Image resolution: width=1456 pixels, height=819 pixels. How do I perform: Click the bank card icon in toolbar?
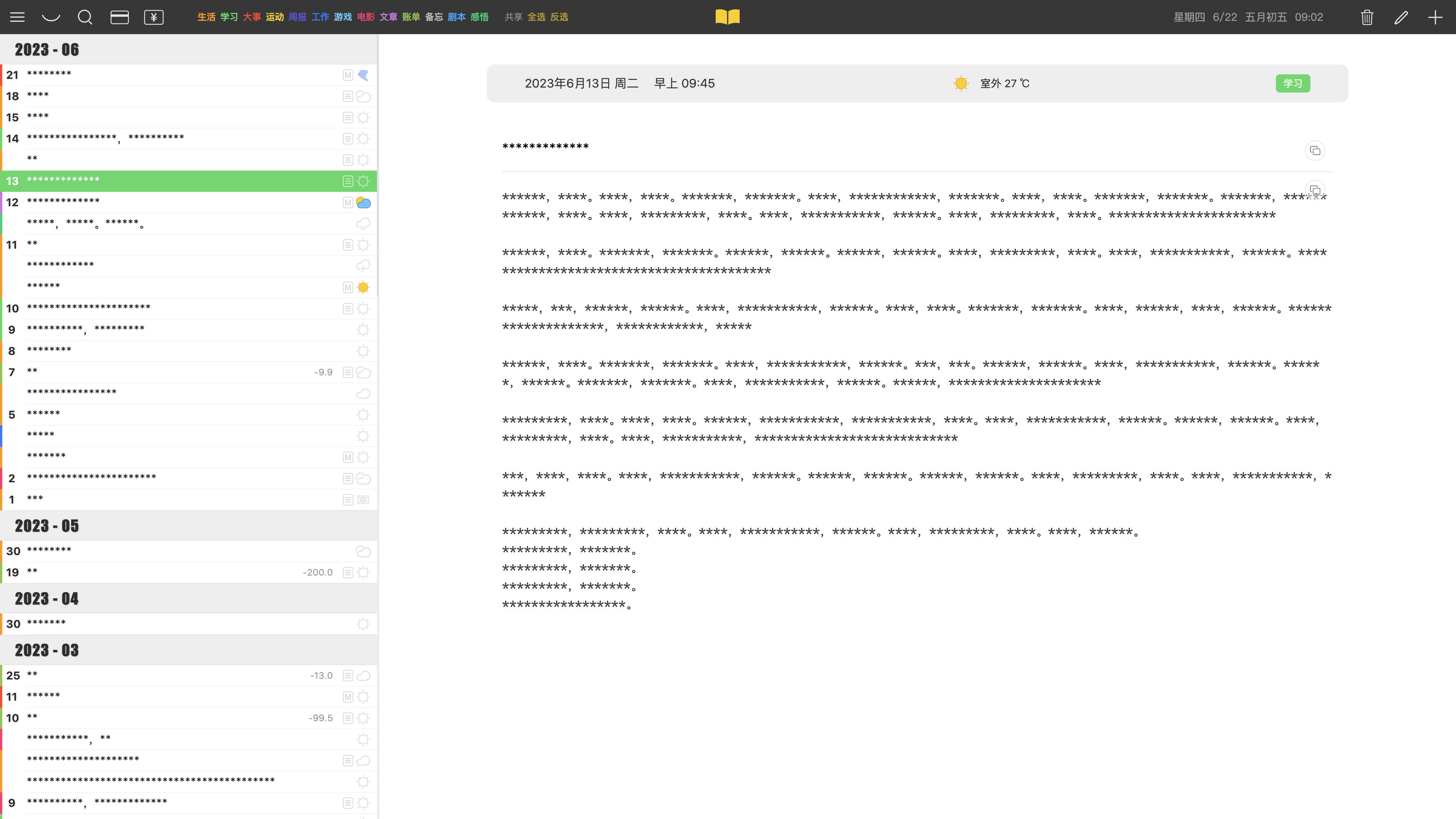119,17
